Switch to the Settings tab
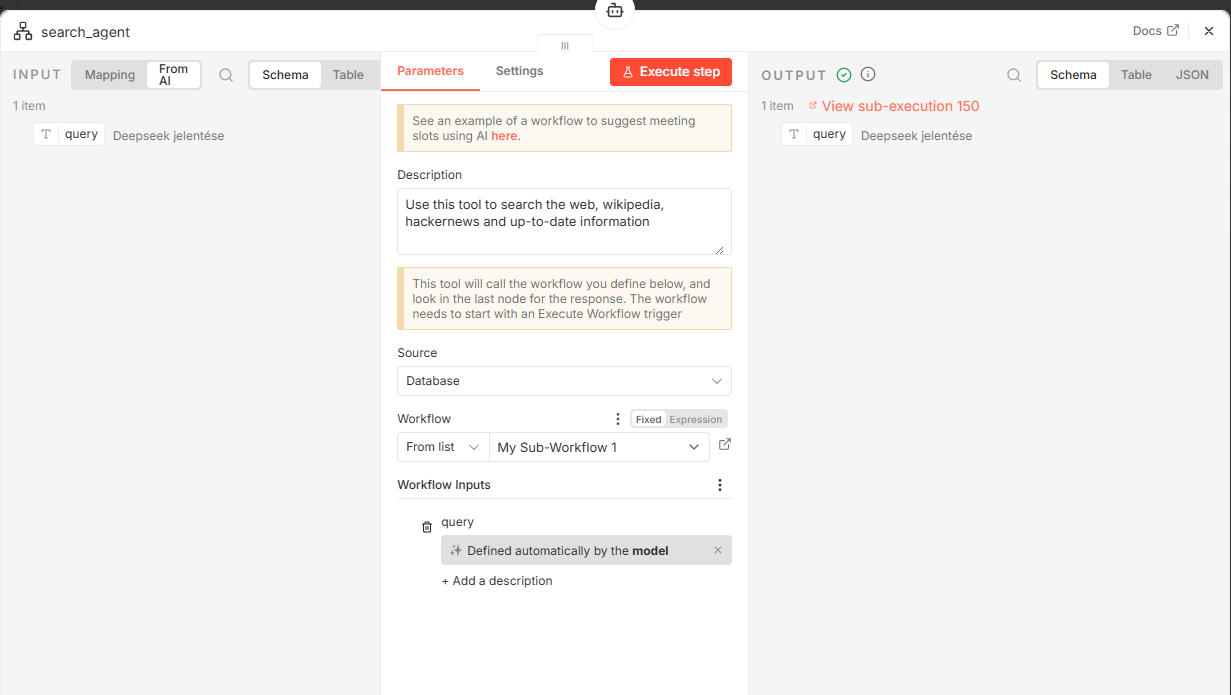This screenshot has height=695, width=1231. point(519,71)
